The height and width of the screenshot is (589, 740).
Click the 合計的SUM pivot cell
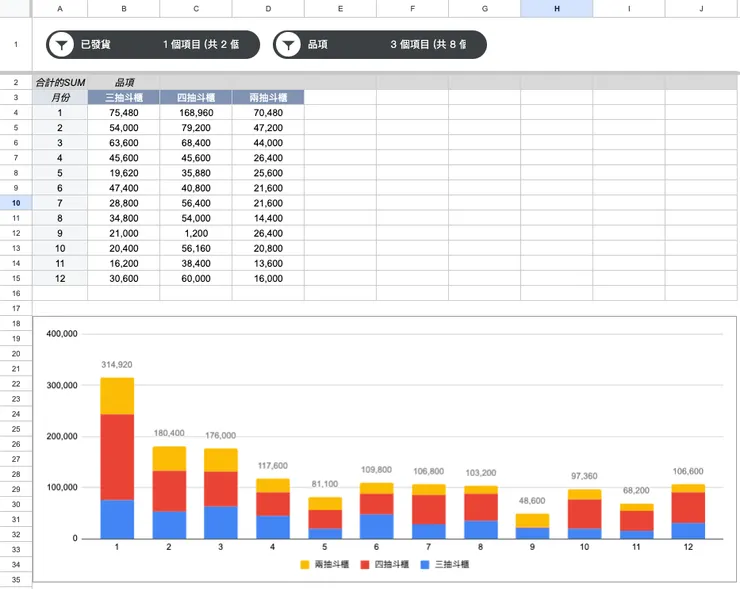coord(60,83)
